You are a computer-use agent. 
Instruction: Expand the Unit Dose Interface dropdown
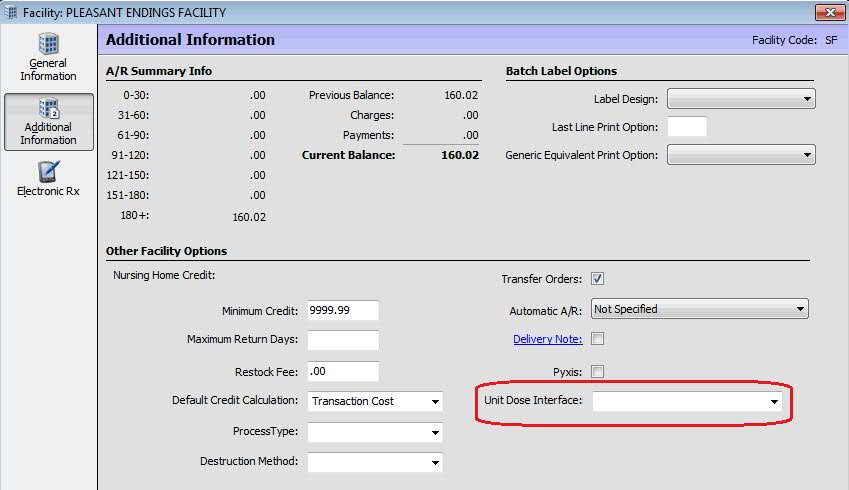(687, 401)
